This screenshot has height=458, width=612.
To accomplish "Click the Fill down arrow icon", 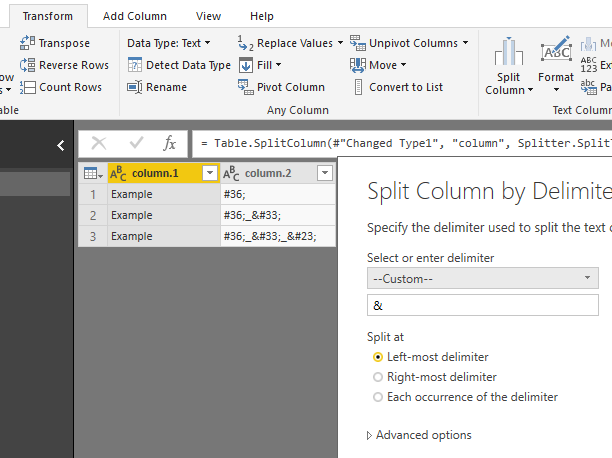I will (246, 65).
